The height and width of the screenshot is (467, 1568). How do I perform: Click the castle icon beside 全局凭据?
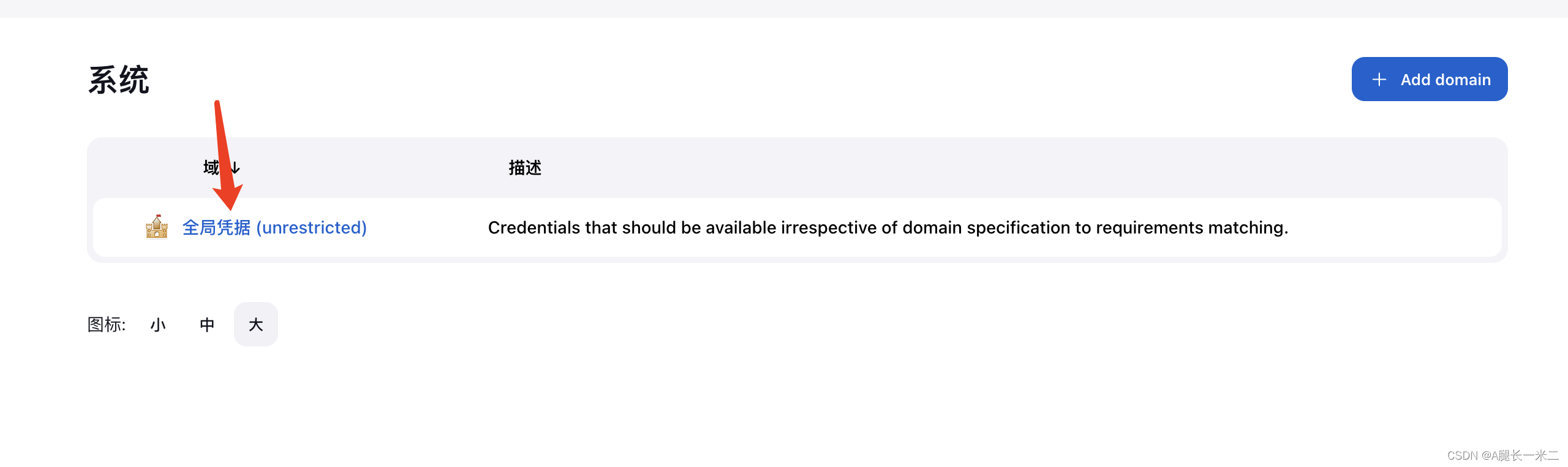pyautogui.click(x=157, y=227)
